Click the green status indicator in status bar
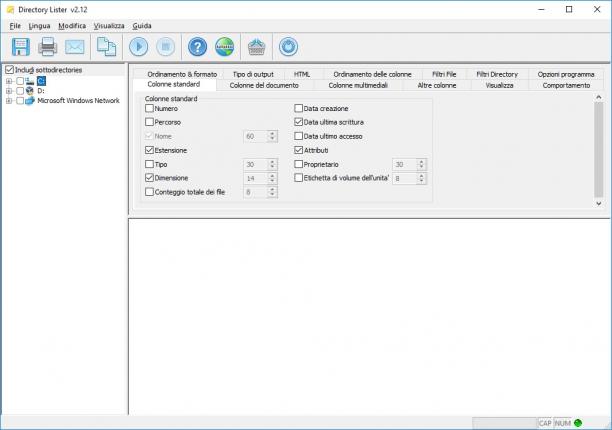612x430 pixels. [578, 423]
